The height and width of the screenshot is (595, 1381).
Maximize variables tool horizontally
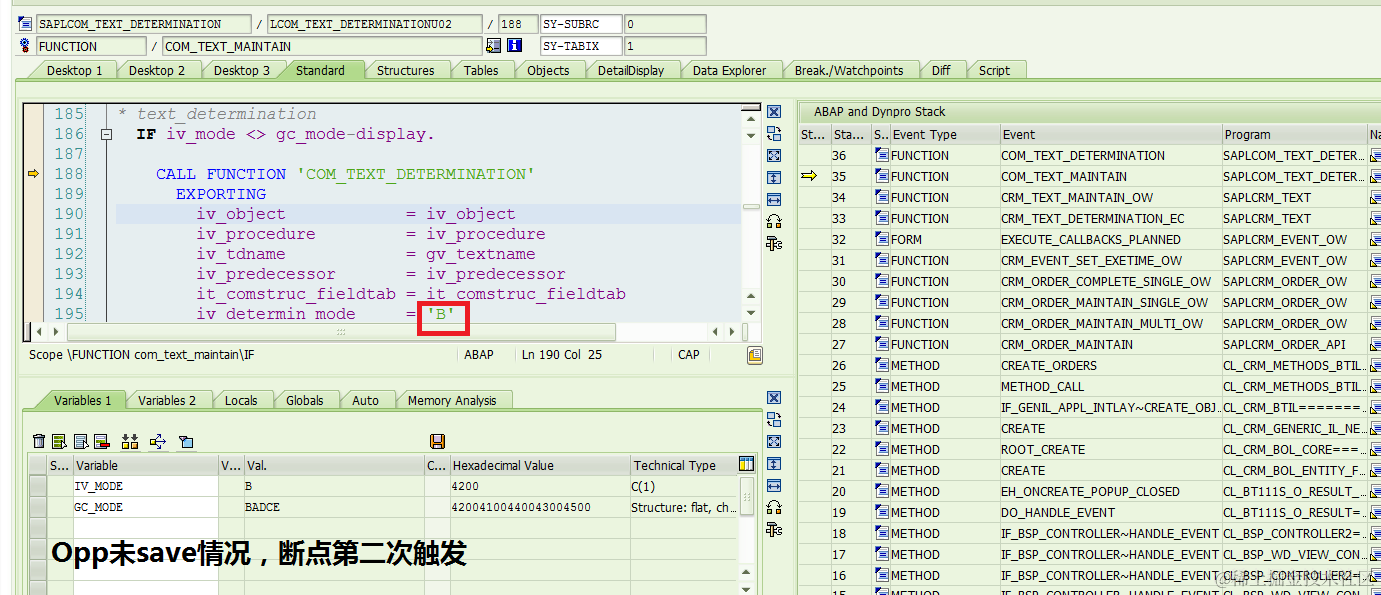pyautogui.click(x=774, y=486)
